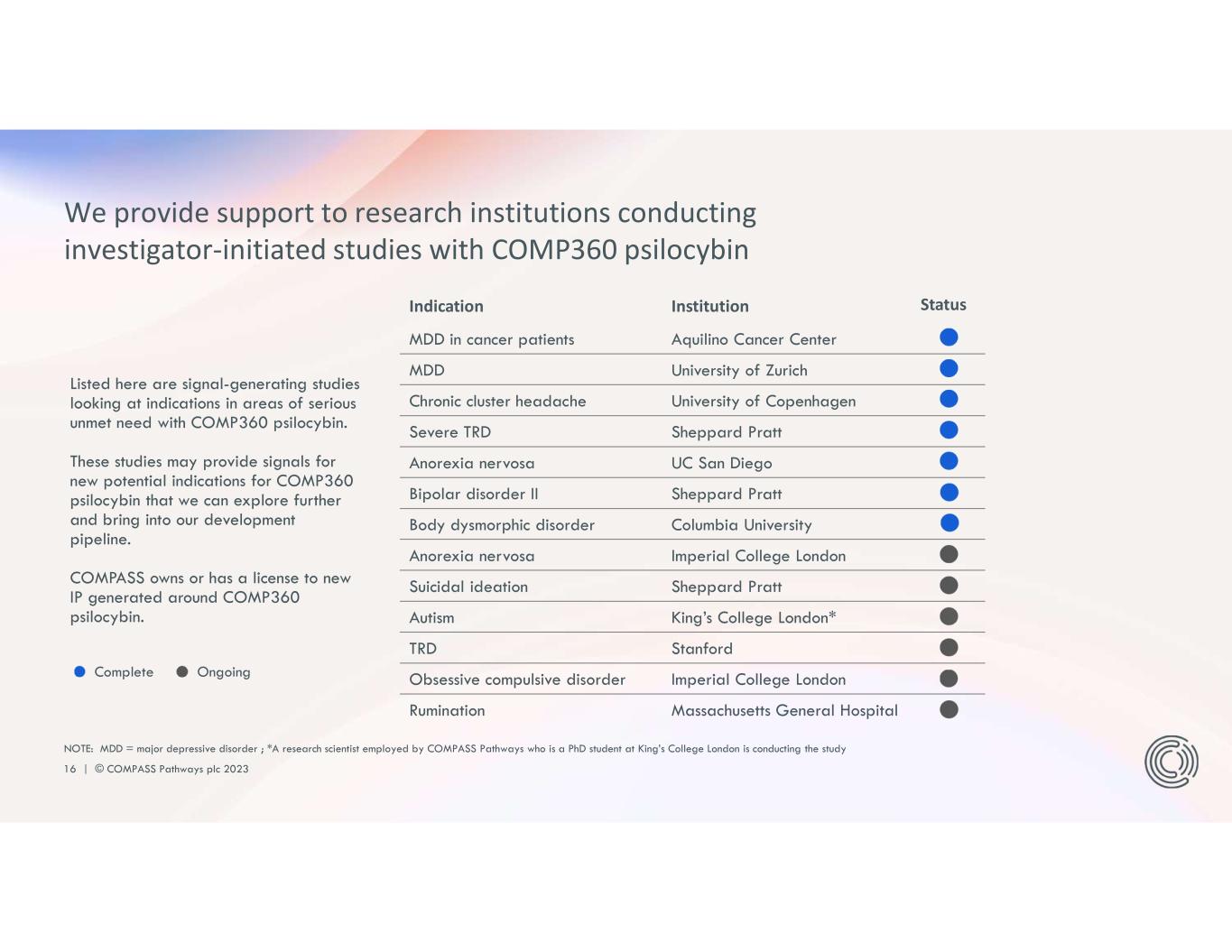The height and width of the screenshot is (952, 1232).
Task: Click the status dot for University of Copenhagen
Action: click(949, 399)
